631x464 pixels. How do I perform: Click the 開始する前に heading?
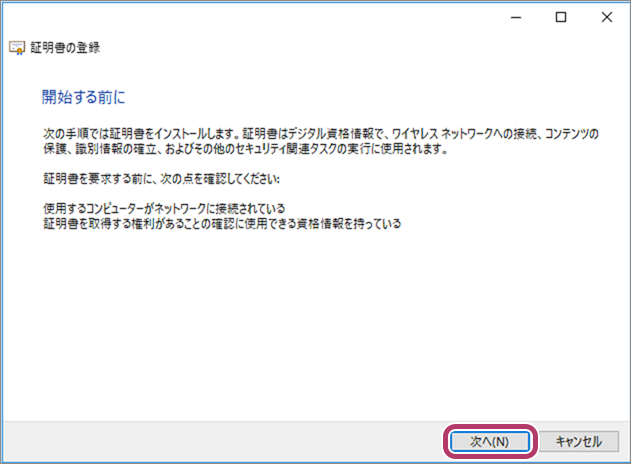pos(84,97)
